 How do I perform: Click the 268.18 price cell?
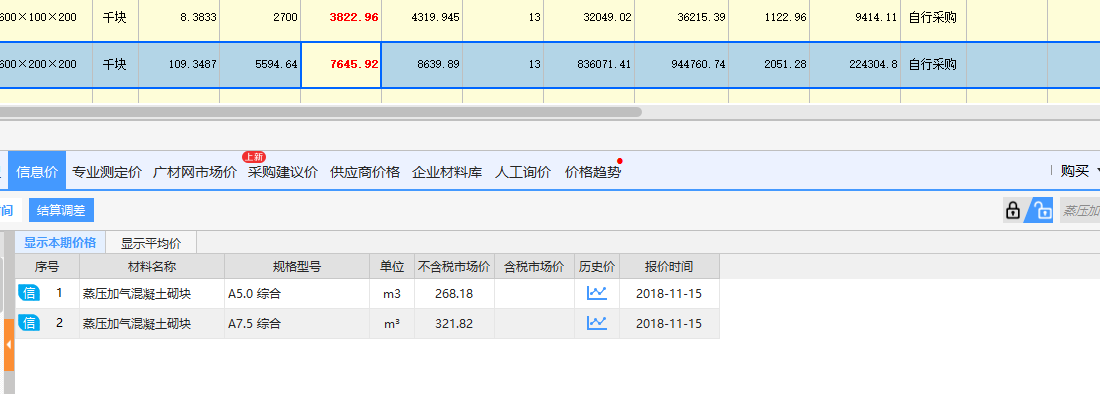pyautogui.click(x=454, y=294)
